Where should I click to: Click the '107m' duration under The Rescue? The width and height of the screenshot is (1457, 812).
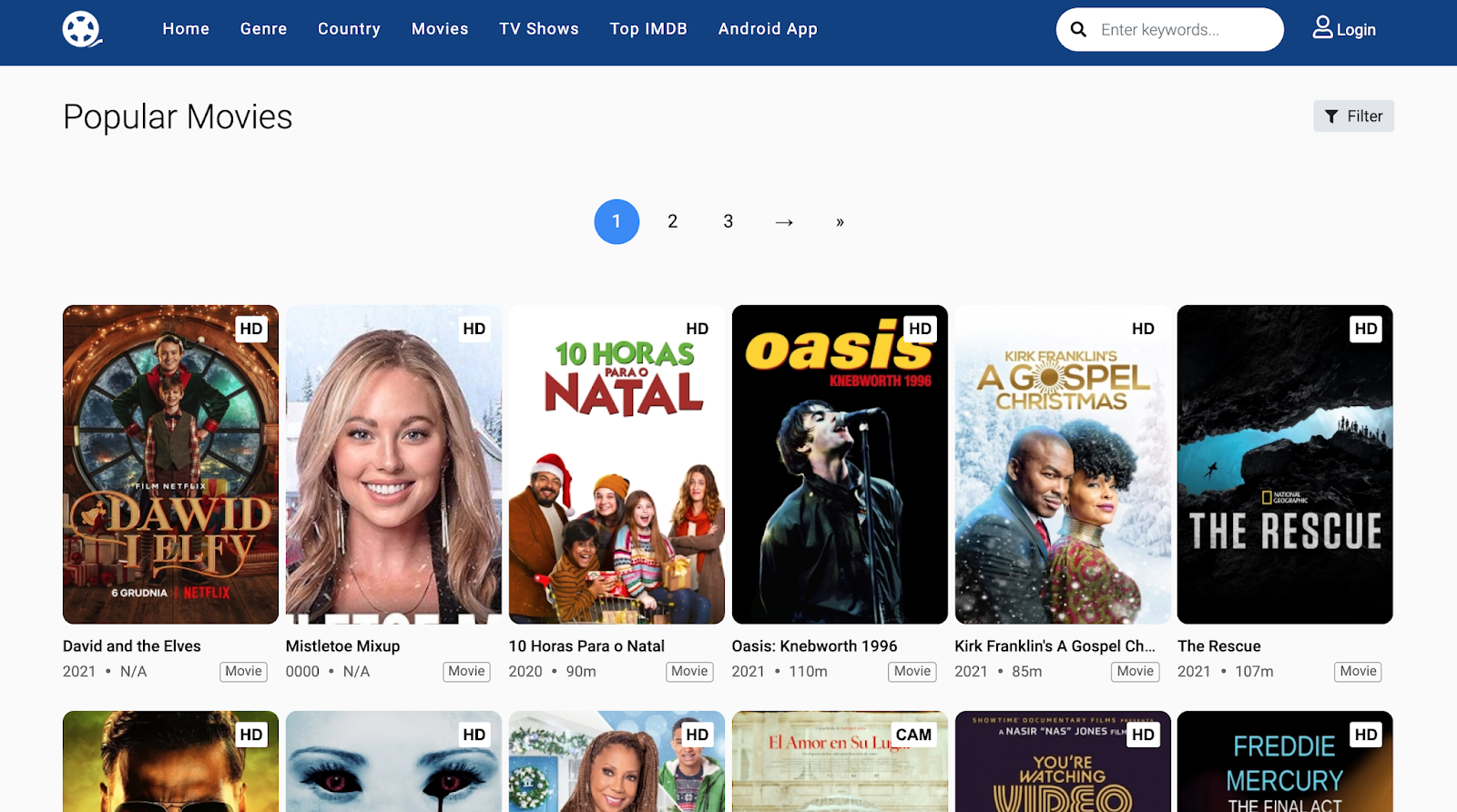(x=1254, y=672)
